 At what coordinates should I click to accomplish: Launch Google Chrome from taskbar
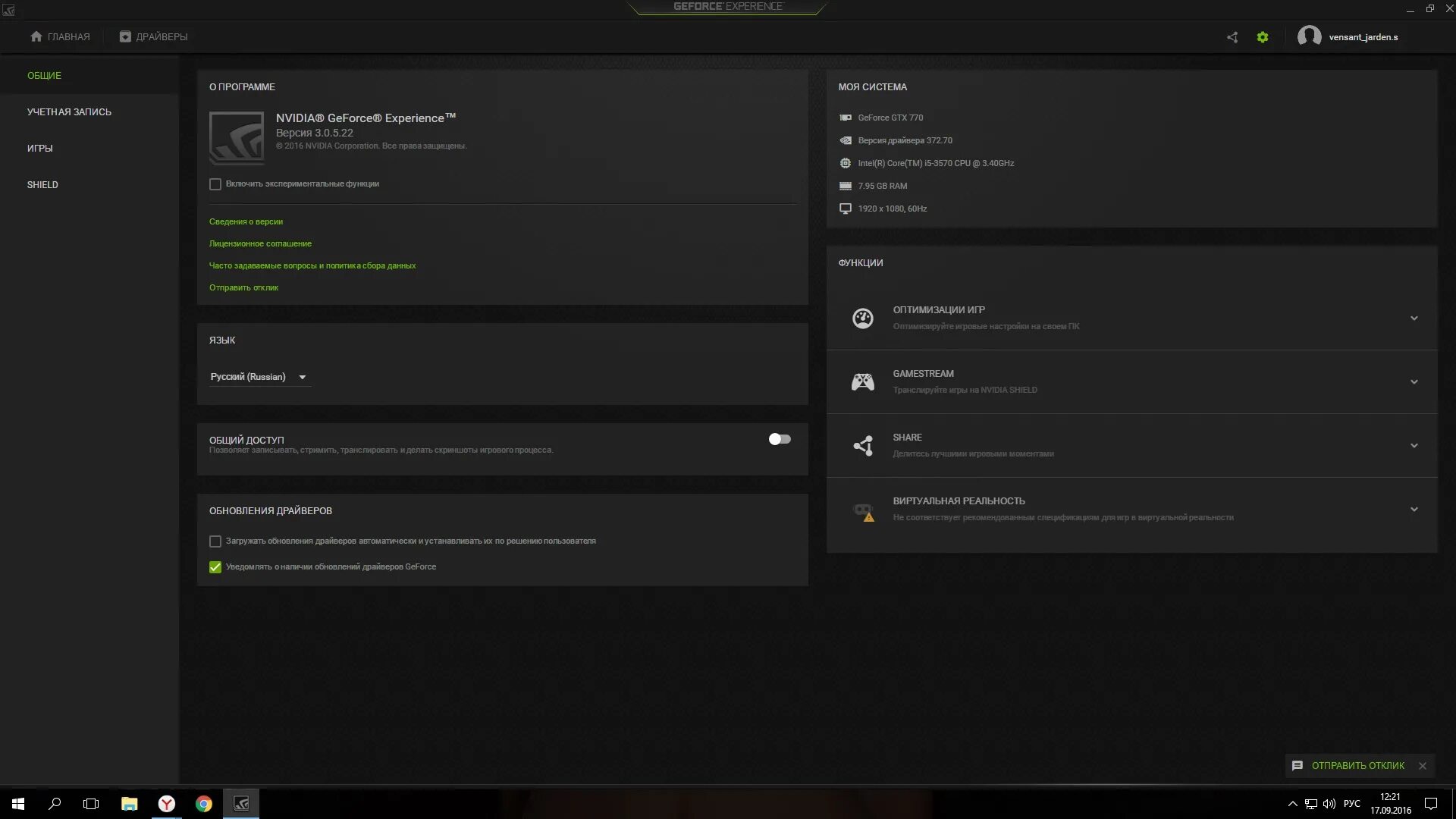point(203,804)
